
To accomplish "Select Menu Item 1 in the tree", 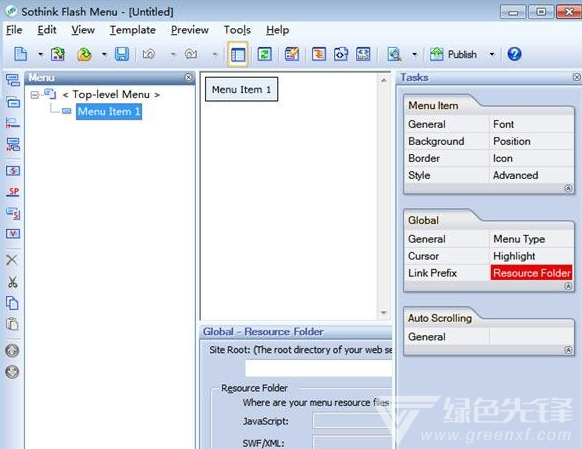I will tap(109, 111).
